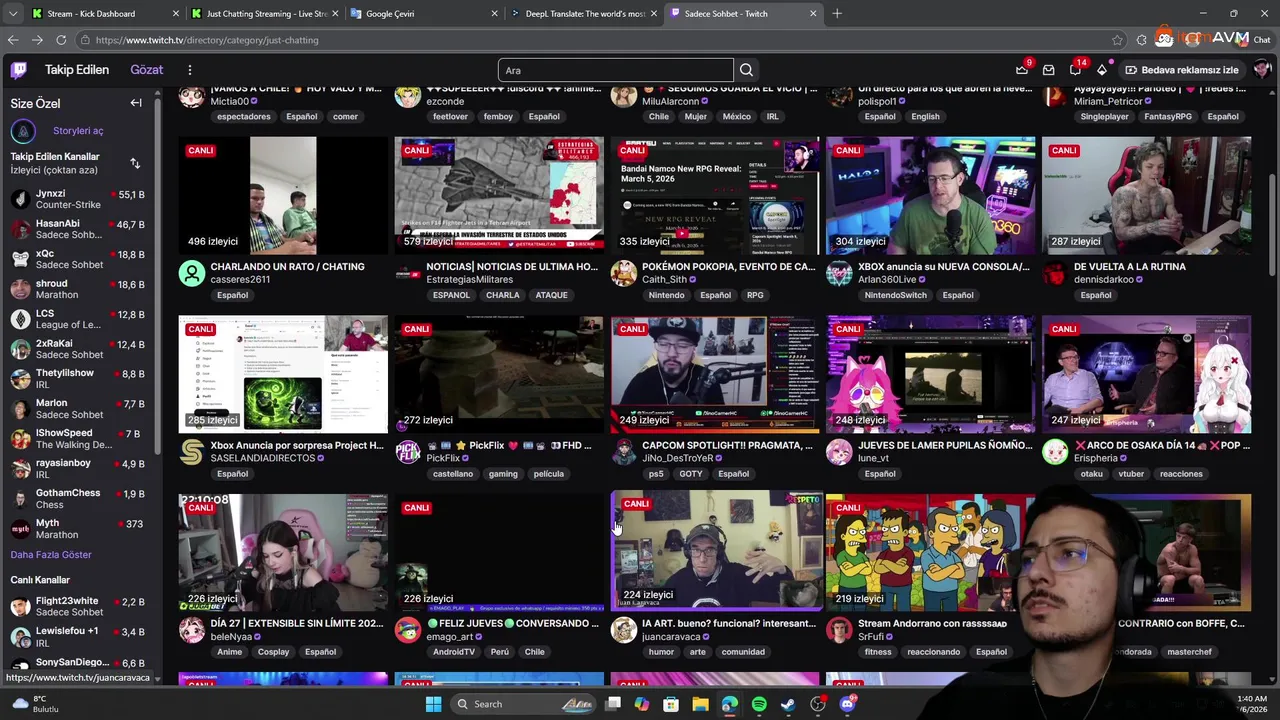Click Bedava reklamsız izle button
This screenshot has height=720, width=1280.
point(1182,70)
